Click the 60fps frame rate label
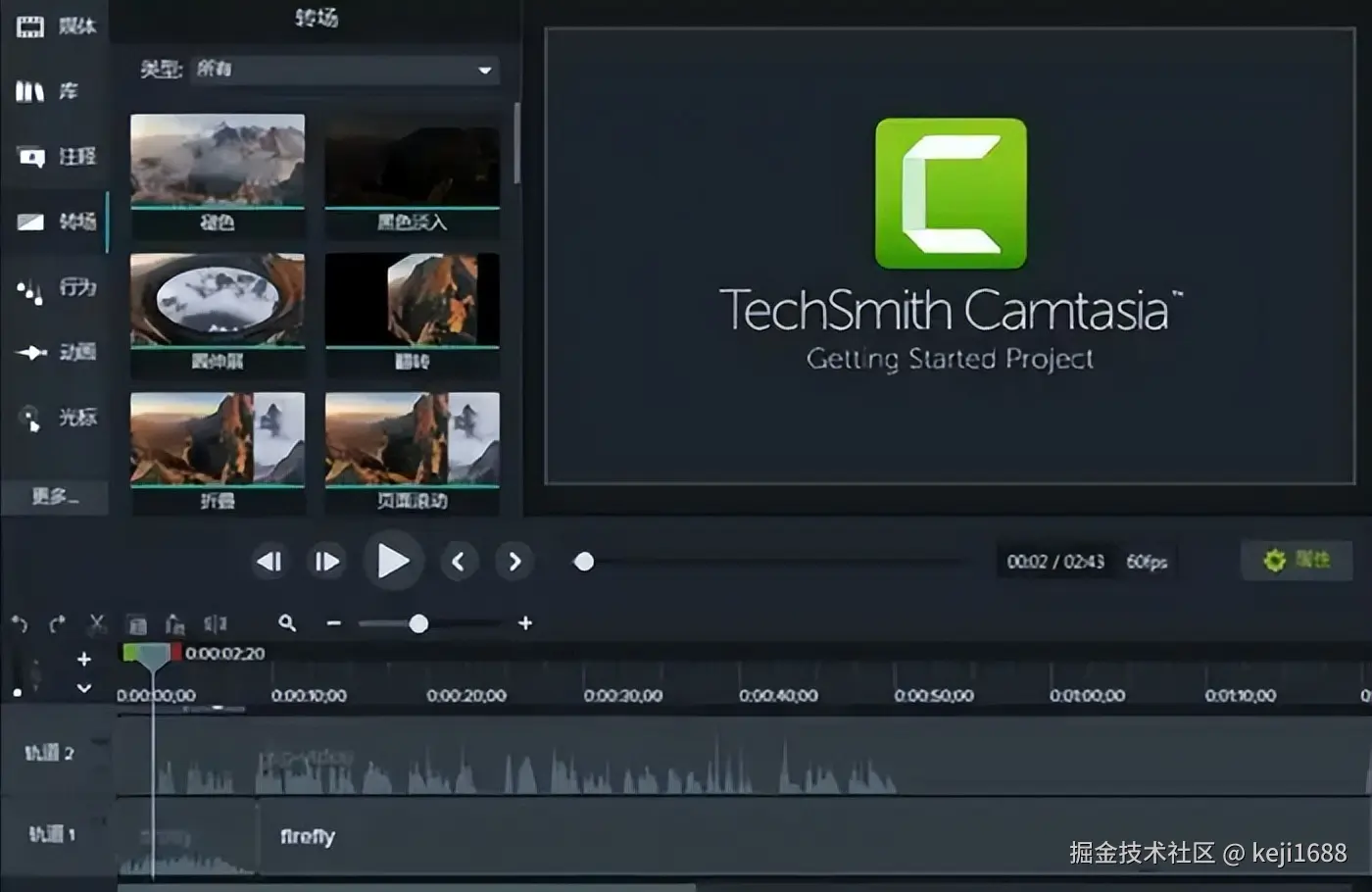The height and width of the screenshot is (892, 1372). 1147,562
